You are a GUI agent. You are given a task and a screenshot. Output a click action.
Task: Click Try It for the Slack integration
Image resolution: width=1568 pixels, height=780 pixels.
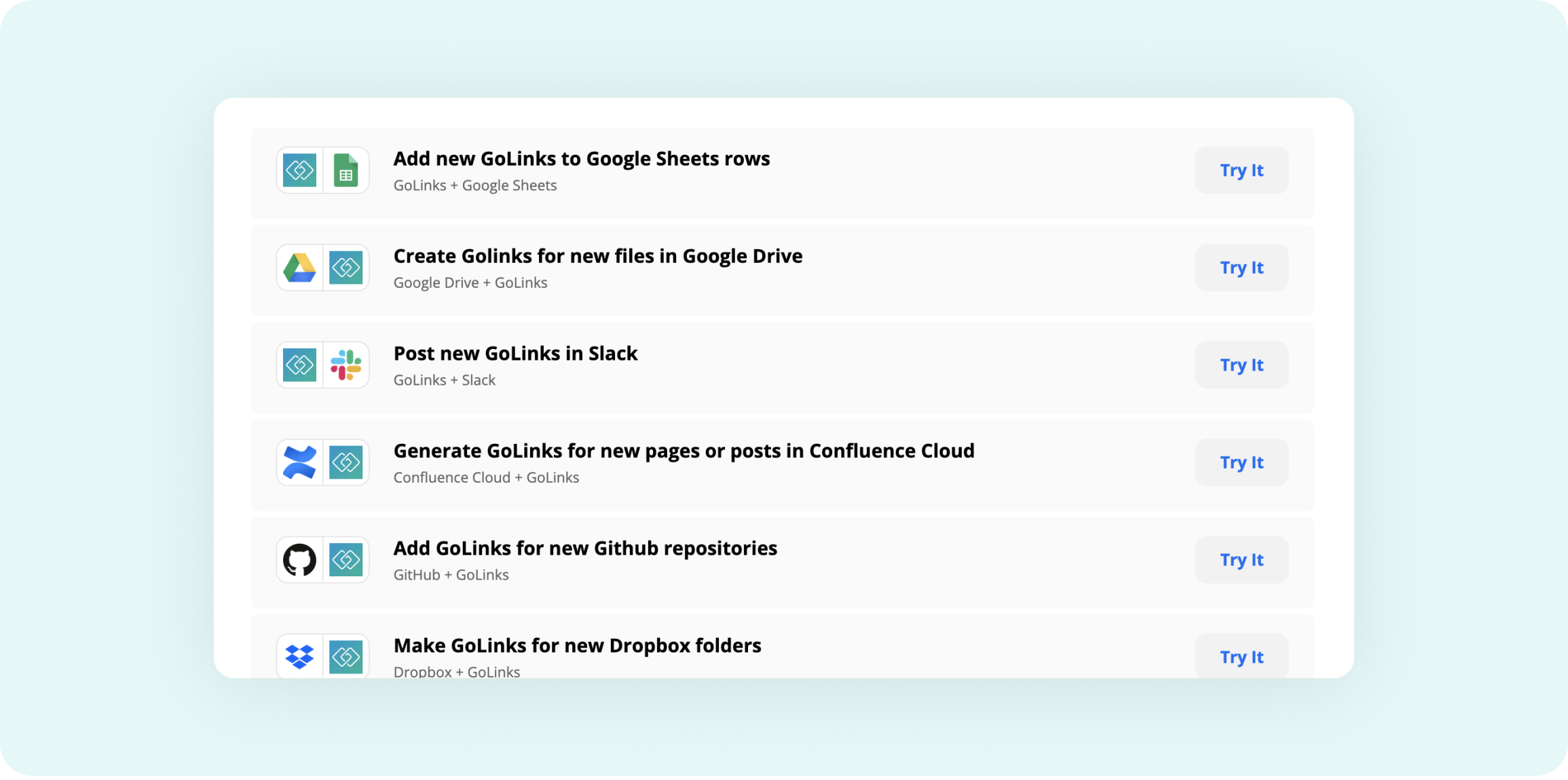1241,365
